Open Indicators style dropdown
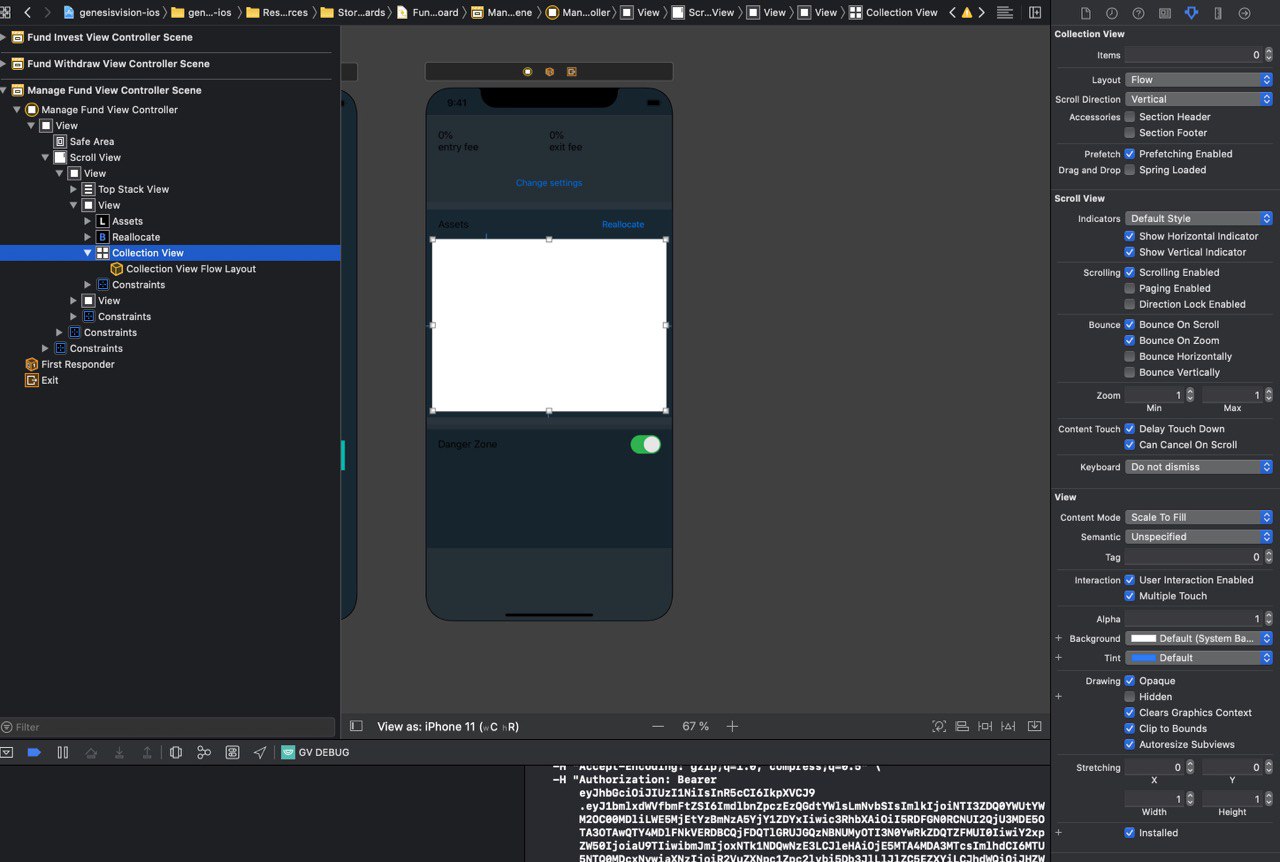Screen dimensions: 1280x862 1199,218
